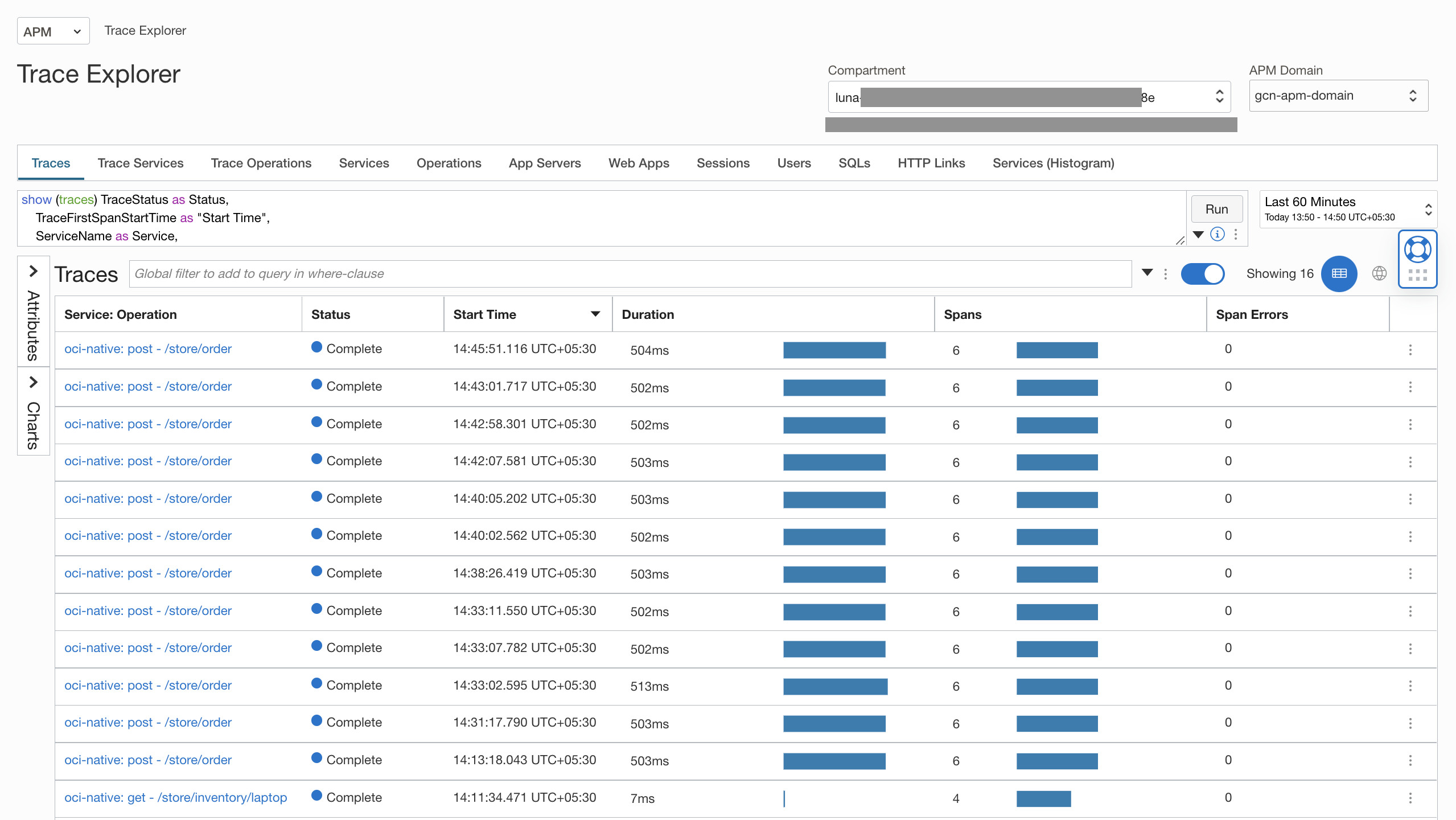Image resolution: width=1456 pixels, height=820 pixels.
Task: Click into the query editor text area
Action: [x=602, y=218]
